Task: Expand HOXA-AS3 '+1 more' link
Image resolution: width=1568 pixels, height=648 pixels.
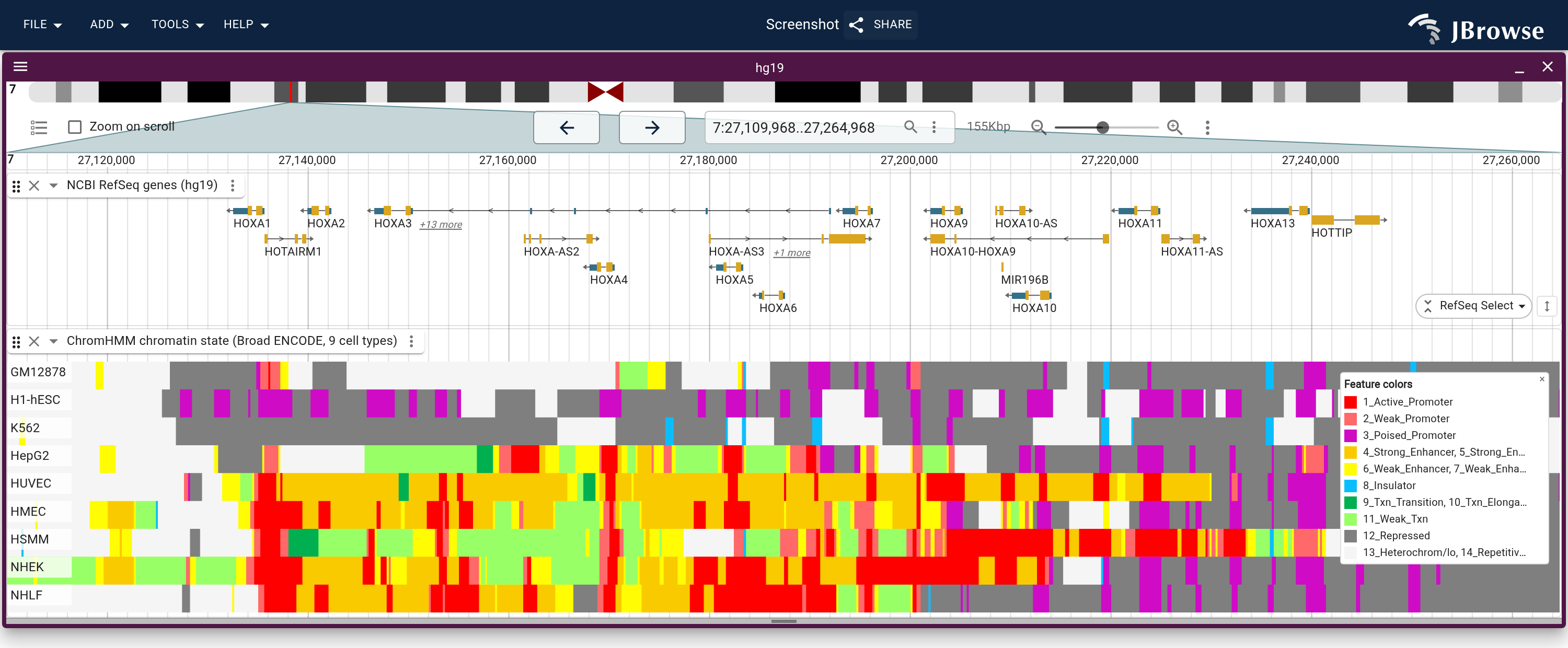Action: 791,252
